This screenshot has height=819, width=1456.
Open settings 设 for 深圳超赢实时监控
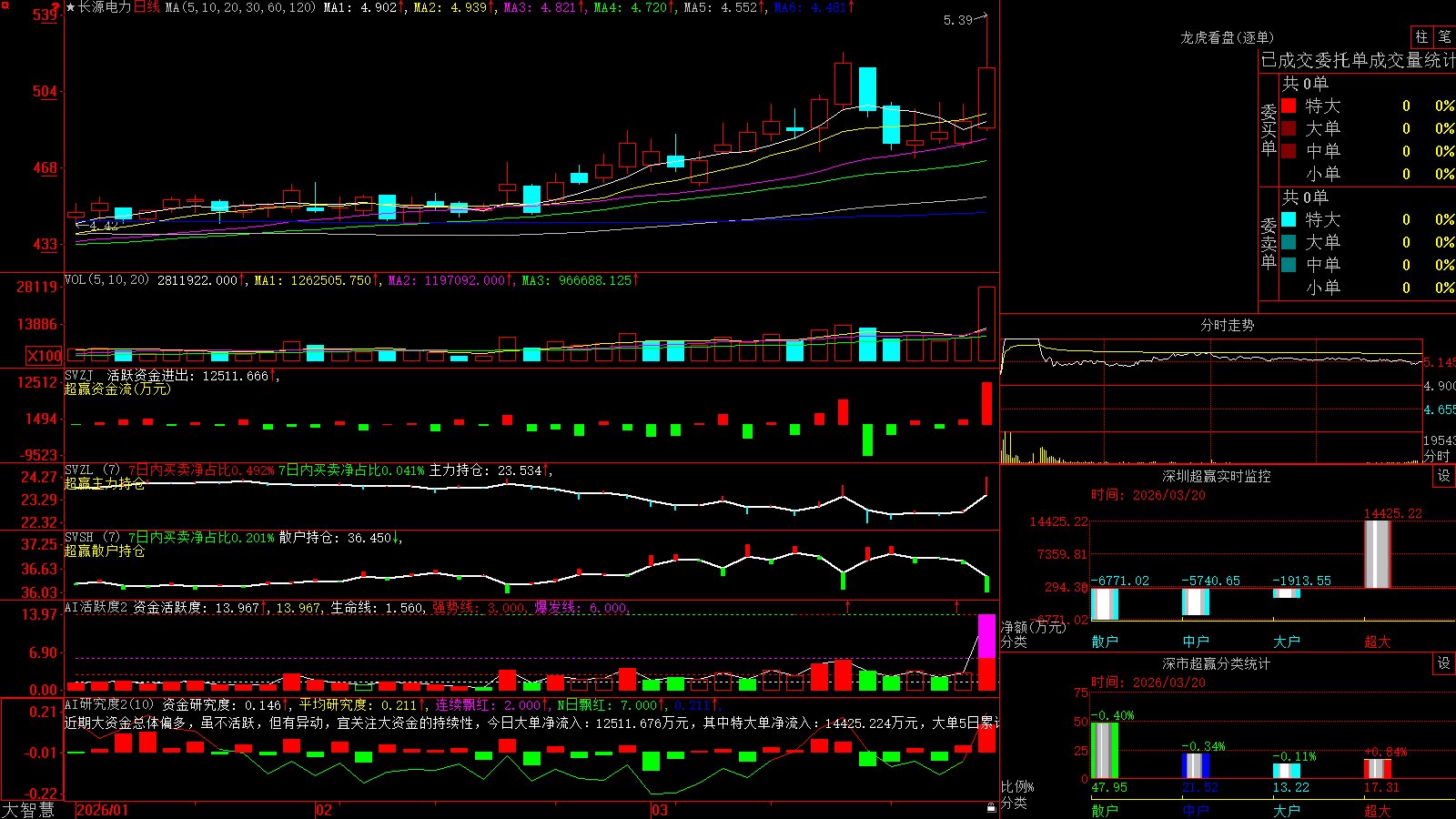tap(1444, 476)
